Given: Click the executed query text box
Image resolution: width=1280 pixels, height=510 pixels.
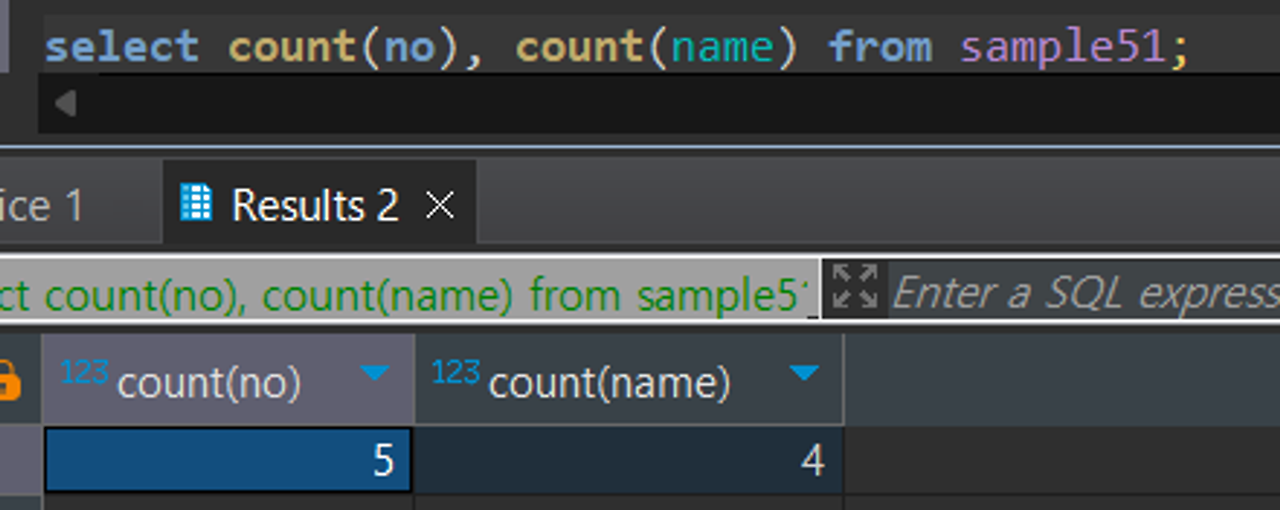Looking at the screenshot, I should click(408, 290).
